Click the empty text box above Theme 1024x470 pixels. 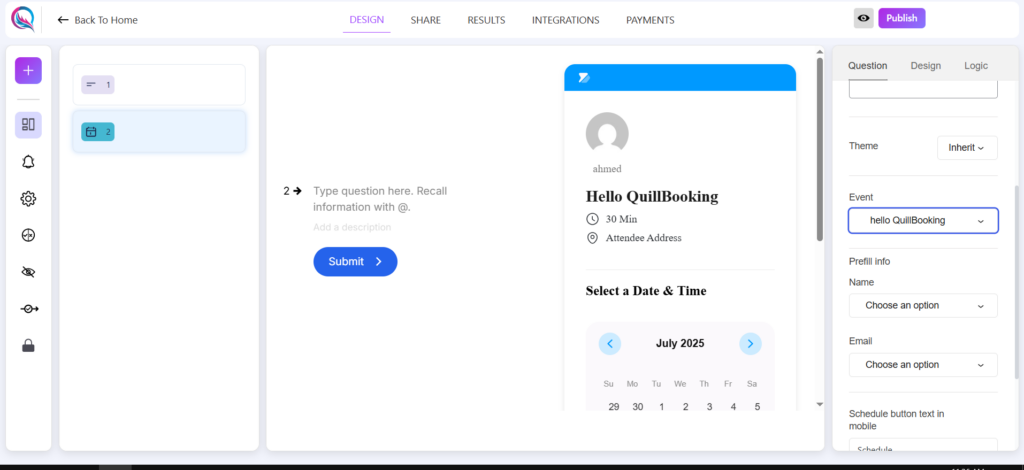pyautogui.click(x=923, y=90)
